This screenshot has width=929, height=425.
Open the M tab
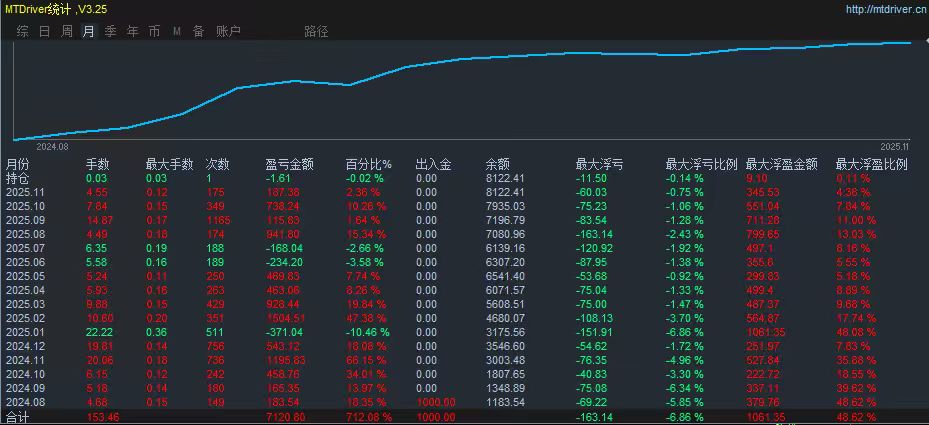tap(177, 31)
